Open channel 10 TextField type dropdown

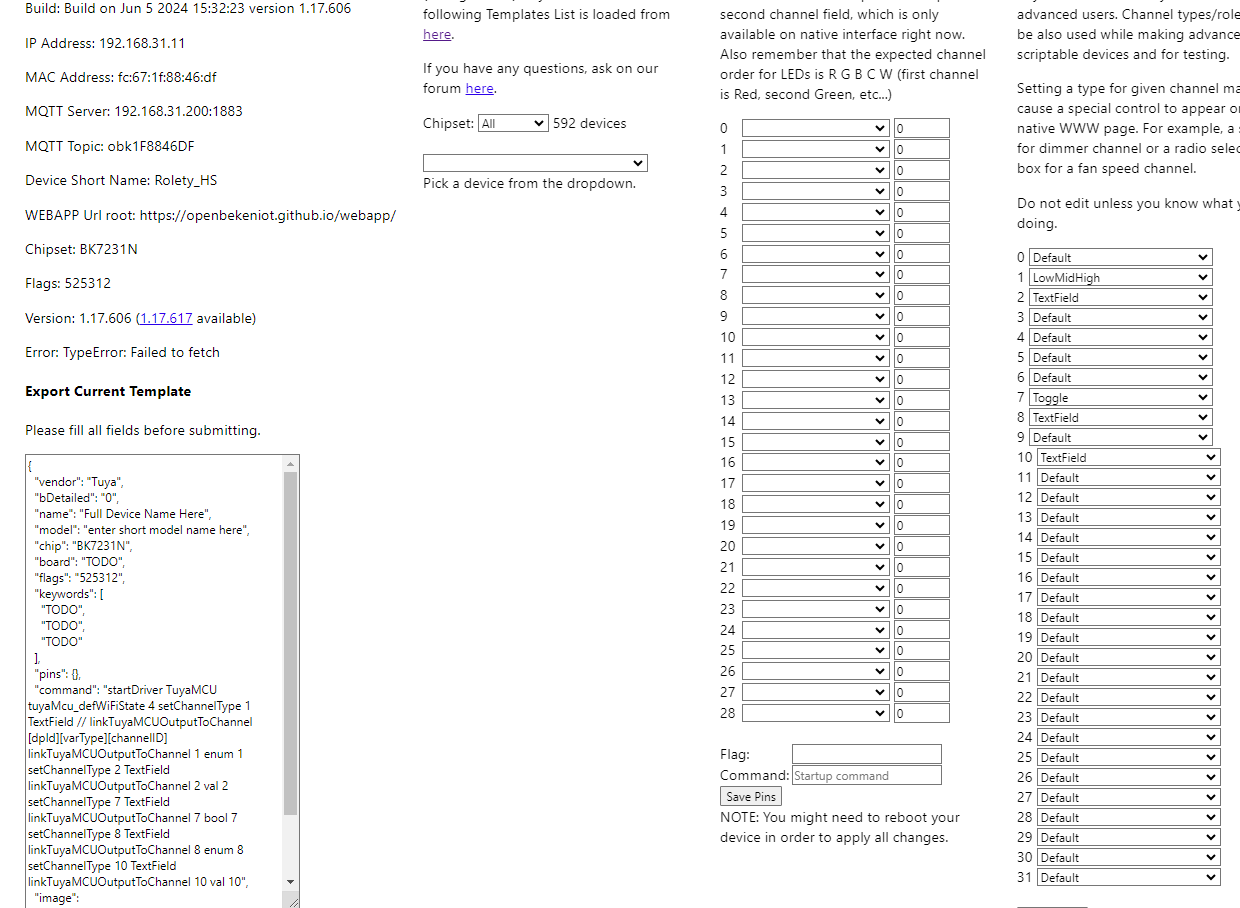click(x=1129, y=457)
